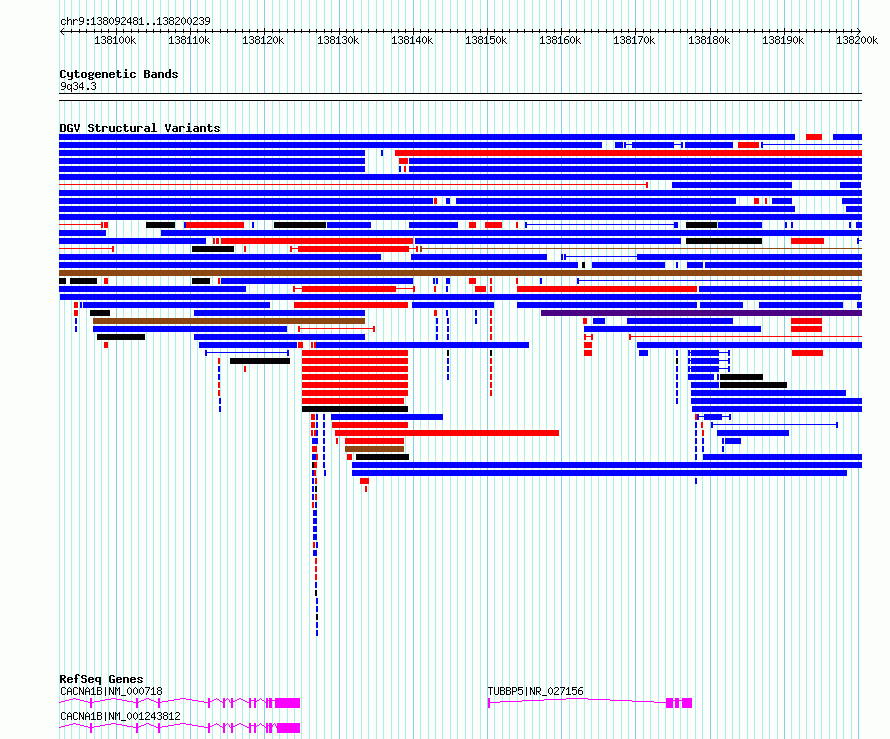
Task: Open the RefSeq Genes track title
Action: pos(101,679)
